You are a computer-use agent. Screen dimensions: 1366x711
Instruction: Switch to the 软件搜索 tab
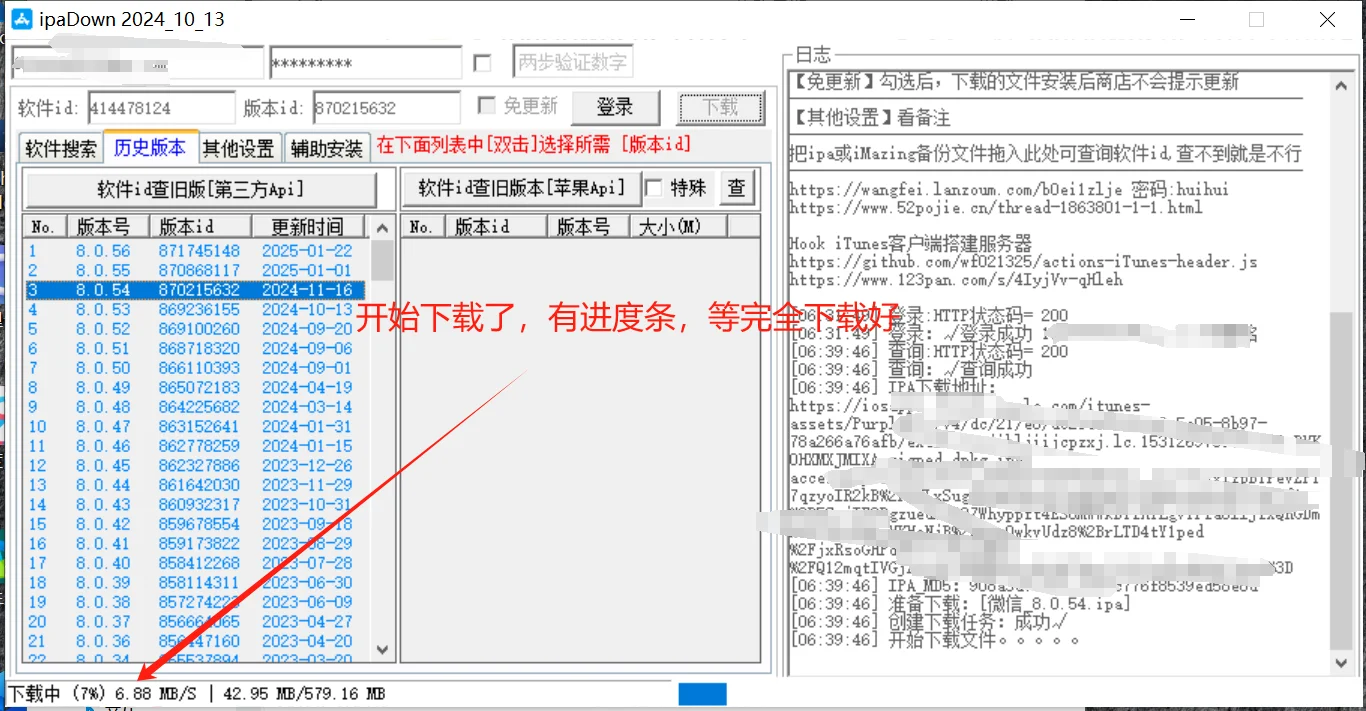point(60,146)
